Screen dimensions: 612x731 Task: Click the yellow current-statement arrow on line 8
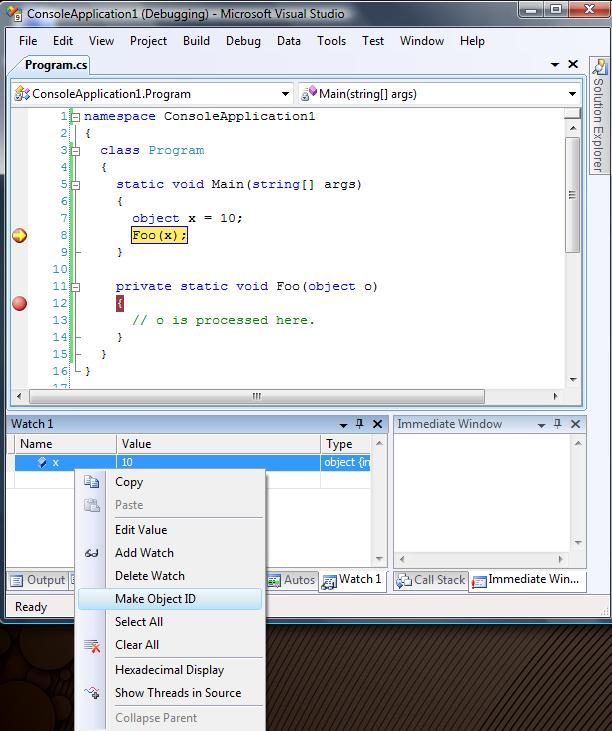coord(20,235)
